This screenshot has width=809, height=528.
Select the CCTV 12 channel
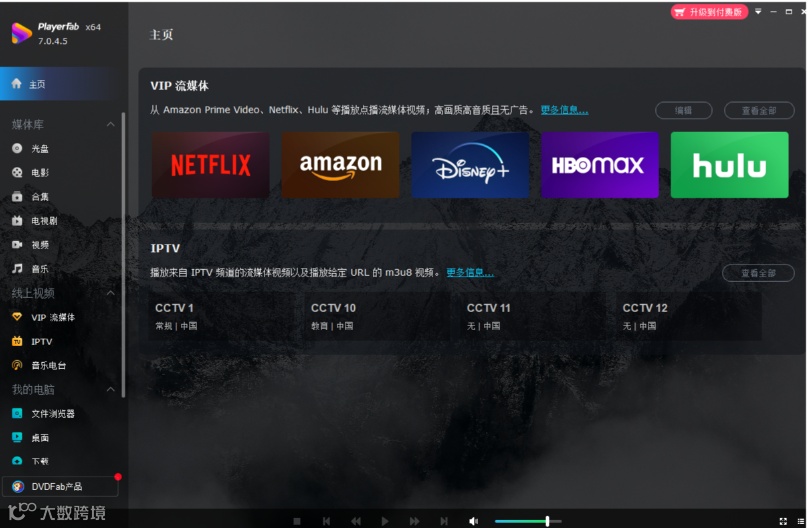click(x=690, y=316)
